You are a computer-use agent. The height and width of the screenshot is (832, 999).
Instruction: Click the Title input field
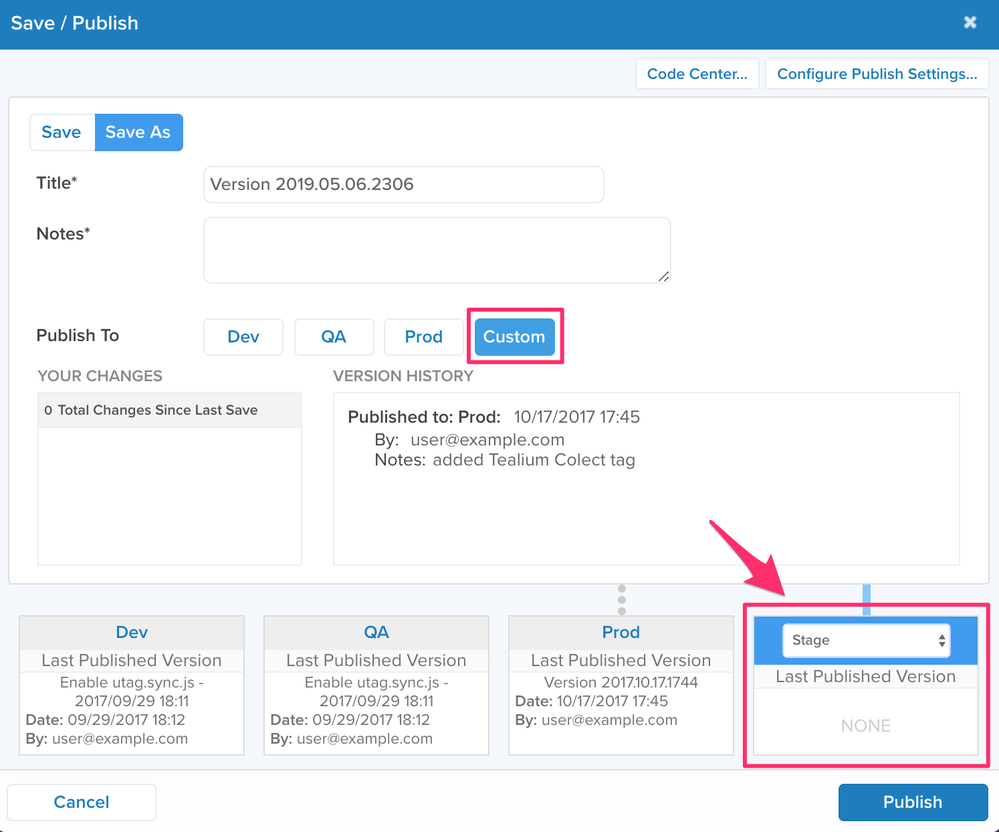tap(403, 184)
